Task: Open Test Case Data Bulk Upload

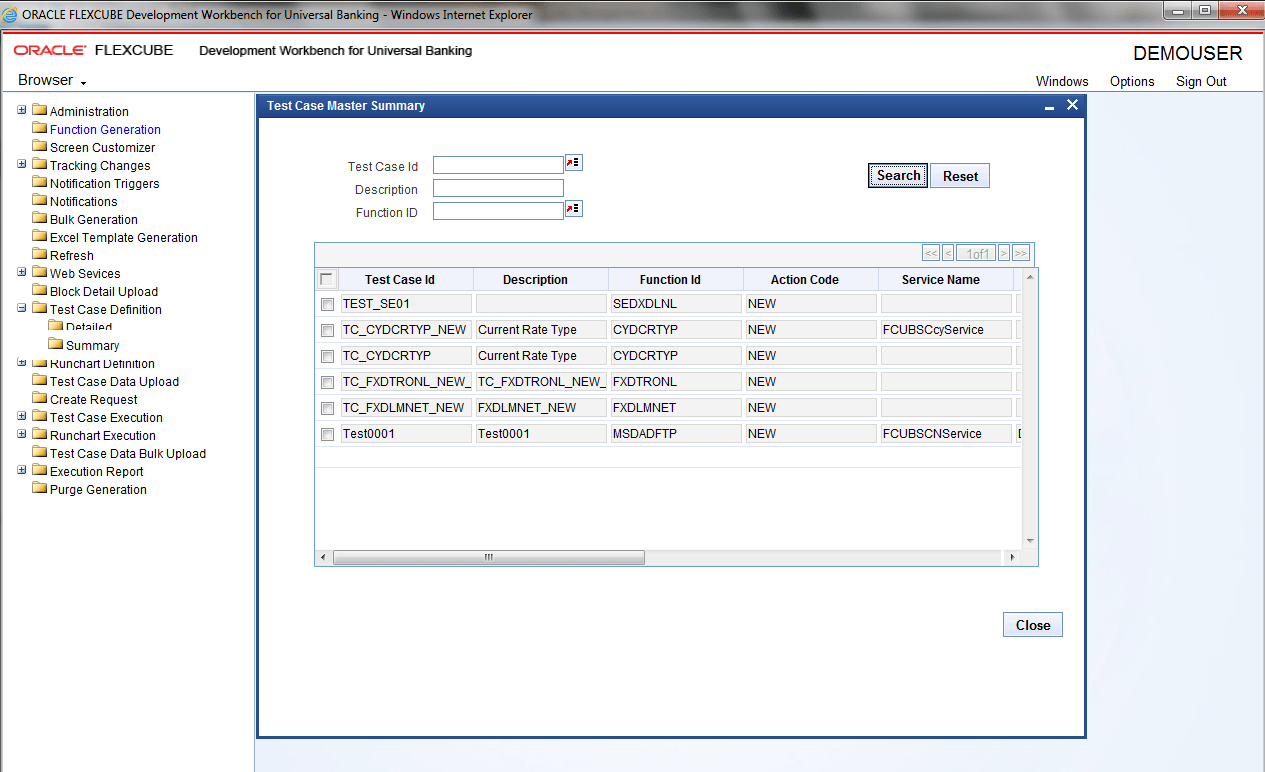Action: (128, 453)
